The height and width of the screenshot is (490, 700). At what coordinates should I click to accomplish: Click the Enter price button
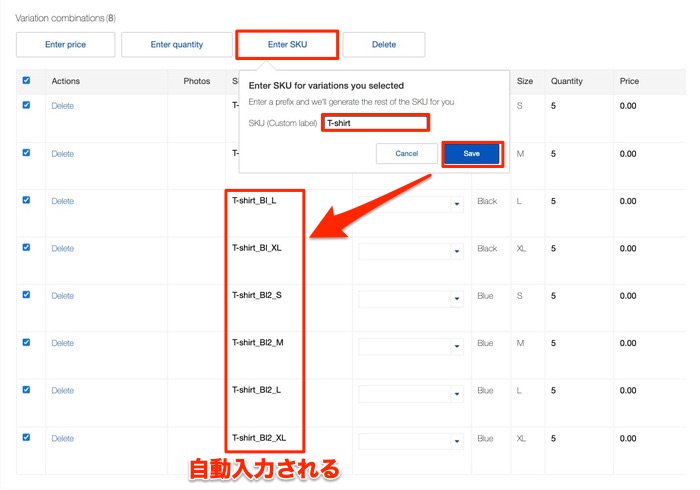click(x=64, y=44)
